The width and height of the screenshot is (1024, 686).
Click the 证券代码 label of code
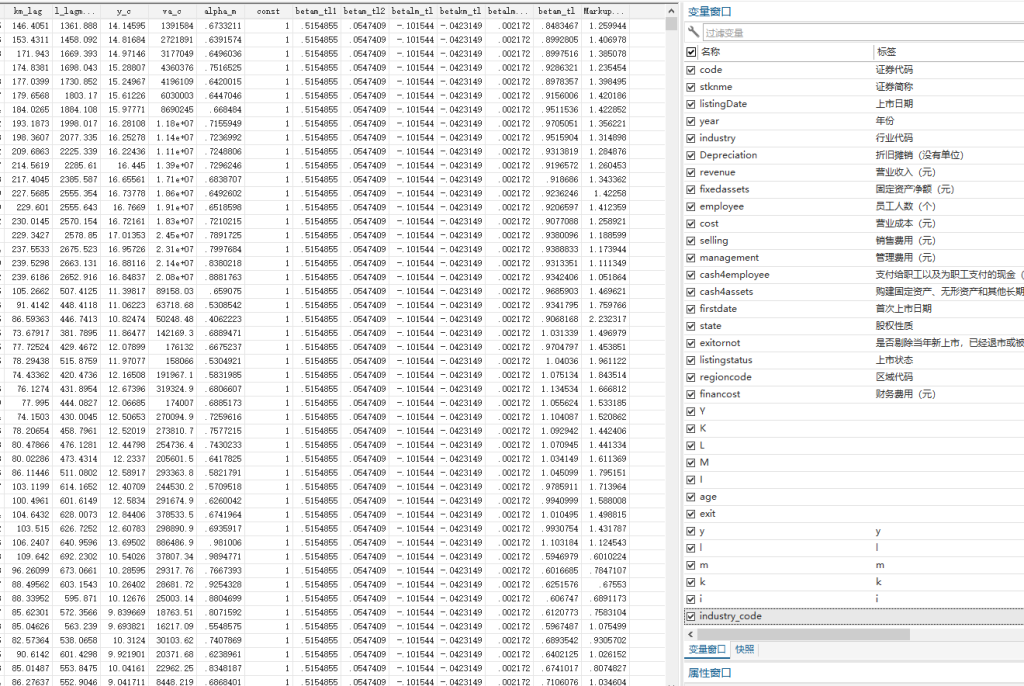point(894,69)
